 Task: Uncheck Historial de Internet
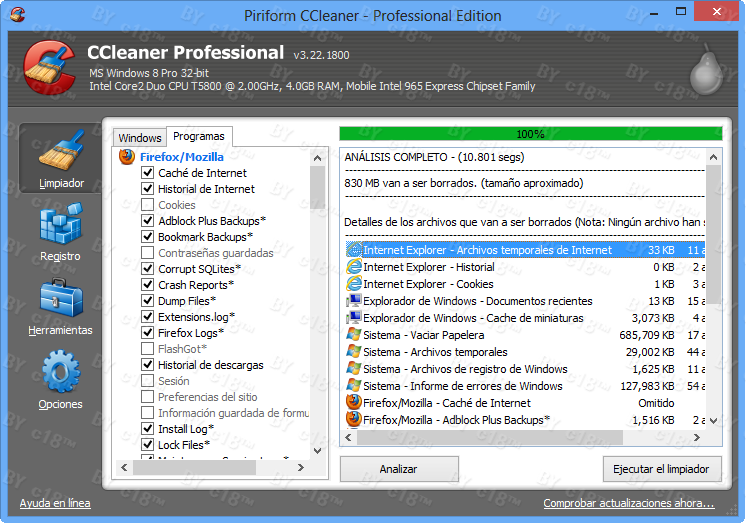click(148, 188)
